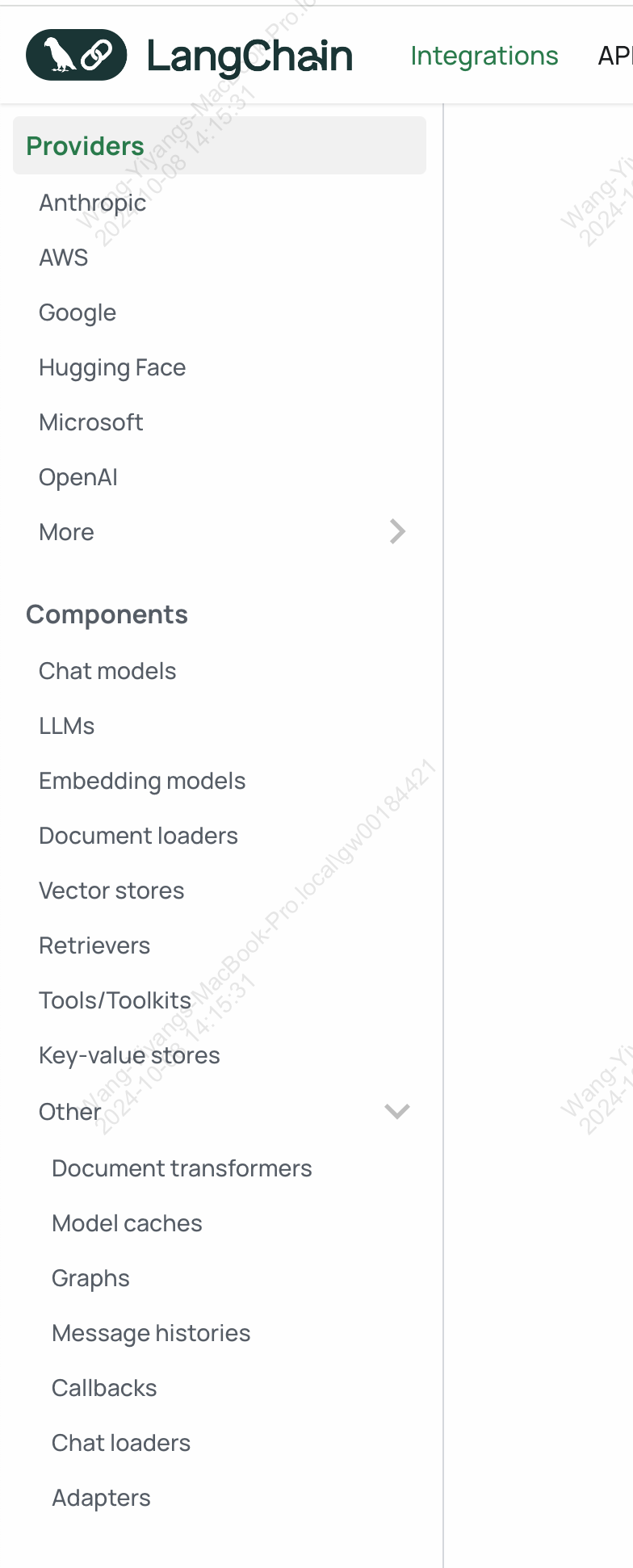Click the LangChain parrot logo icon
This screenshot has width=633, height=1568.
tap(77, 55)
